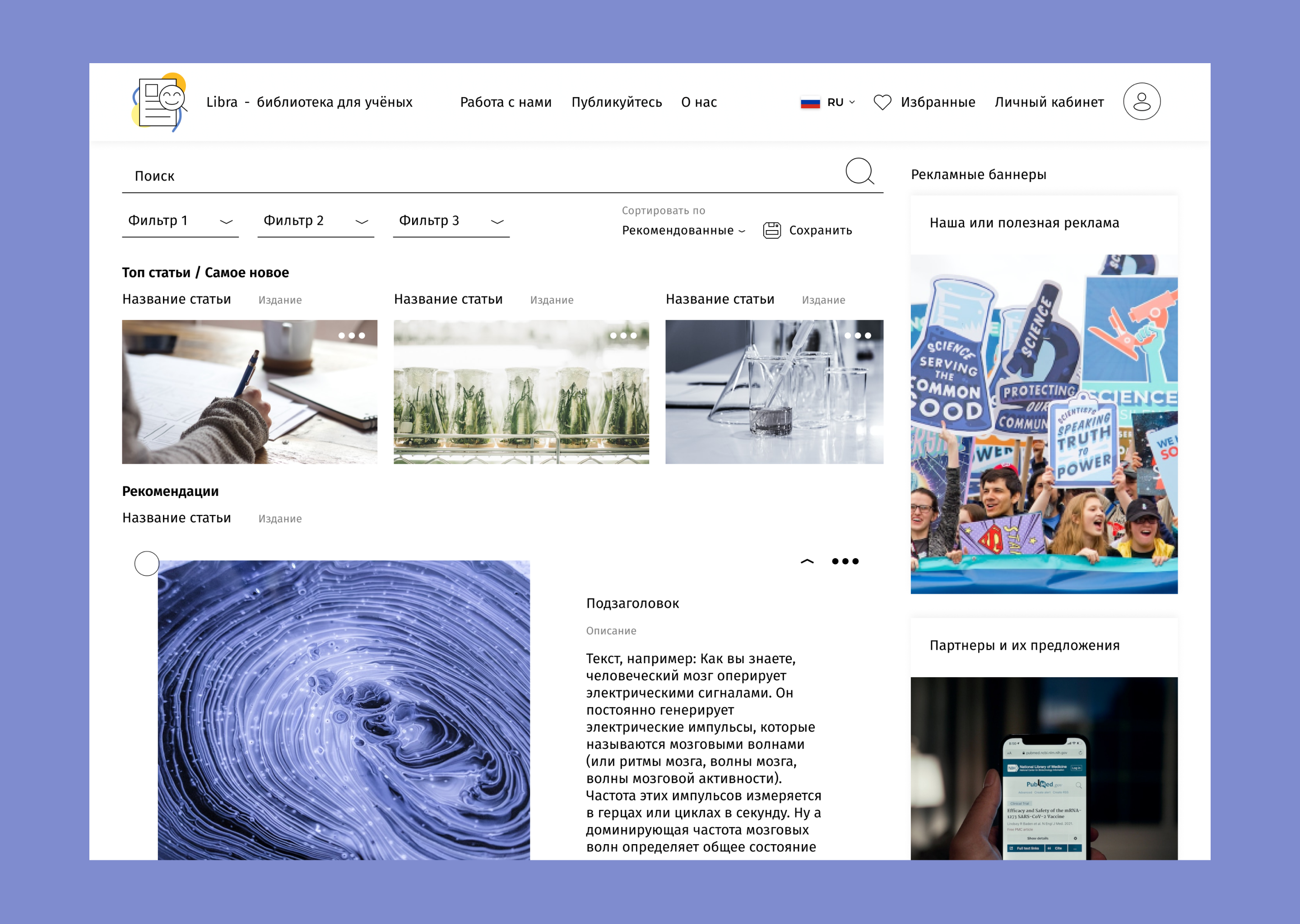
Task: Click the heart icon next to Избранные
Action: 883,102
